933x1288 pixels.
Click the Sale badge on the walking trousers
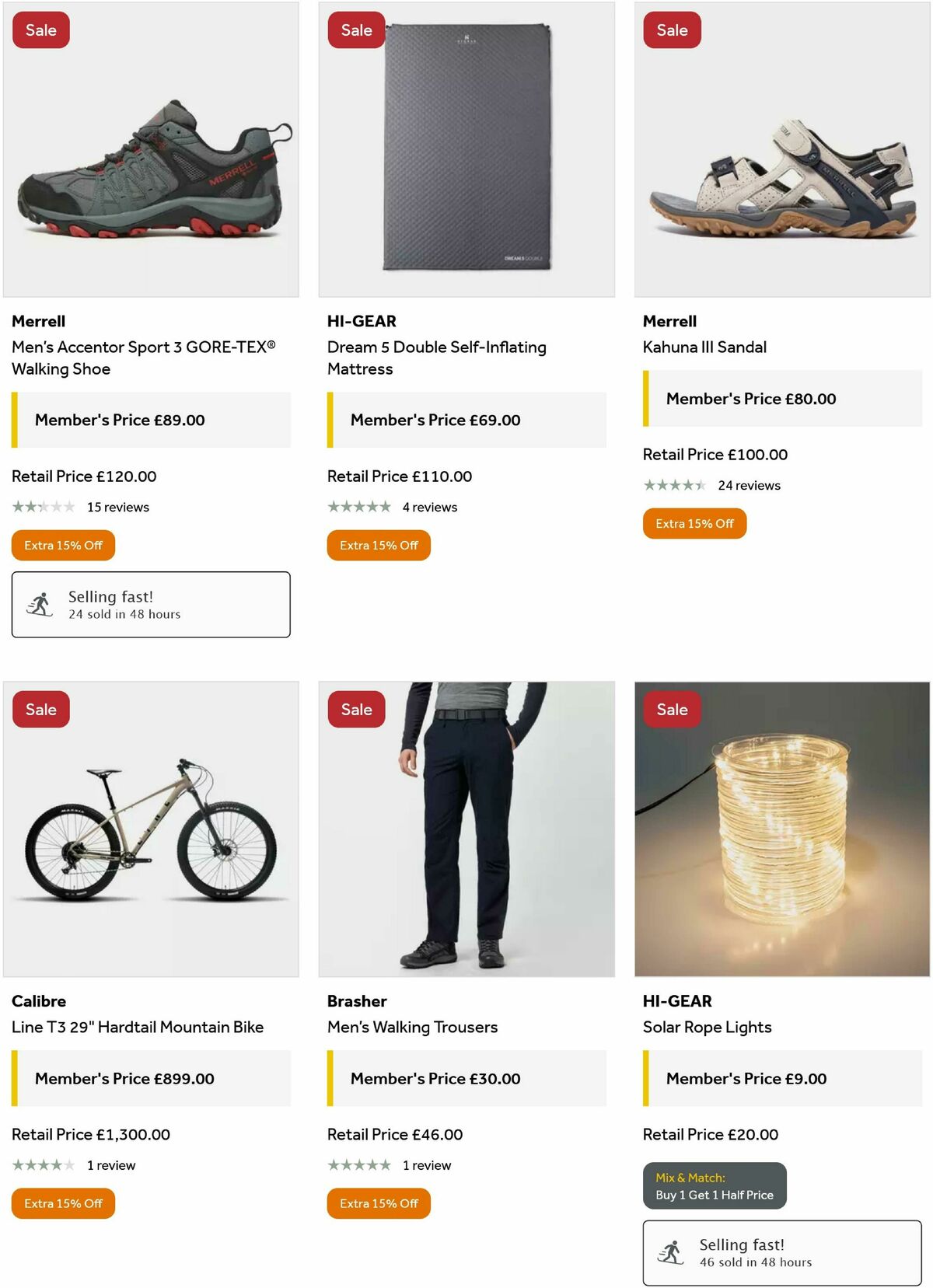[355, 709]
